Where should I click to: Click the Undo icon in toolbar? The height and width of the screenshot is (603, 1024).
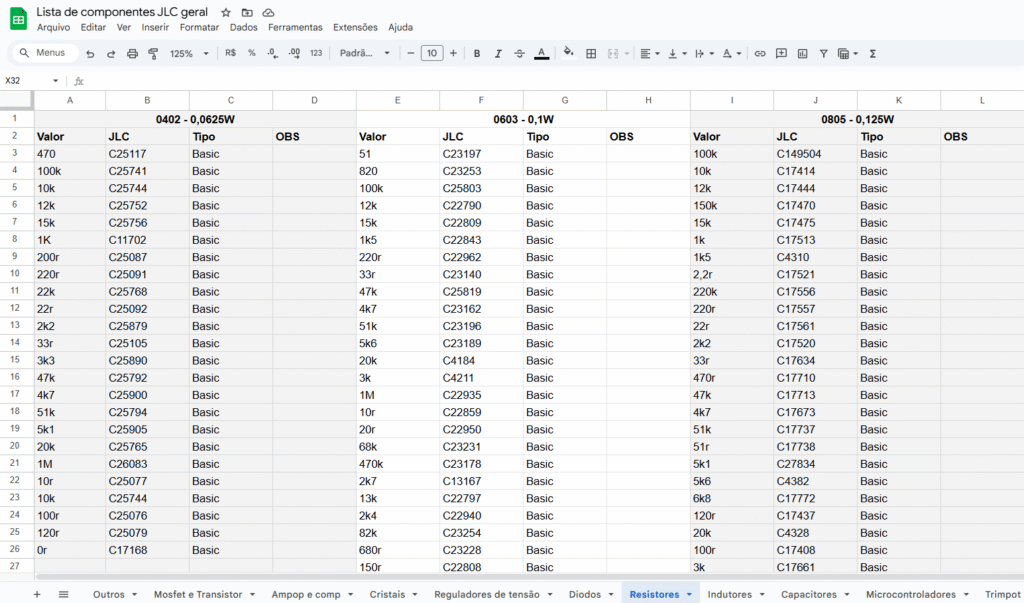(90, 54)
